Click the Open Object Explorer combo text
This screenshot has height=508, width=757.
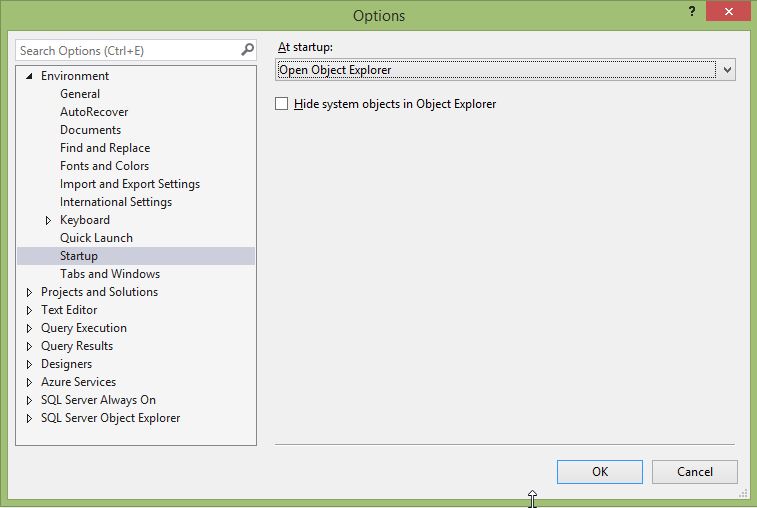pos(335,70)
